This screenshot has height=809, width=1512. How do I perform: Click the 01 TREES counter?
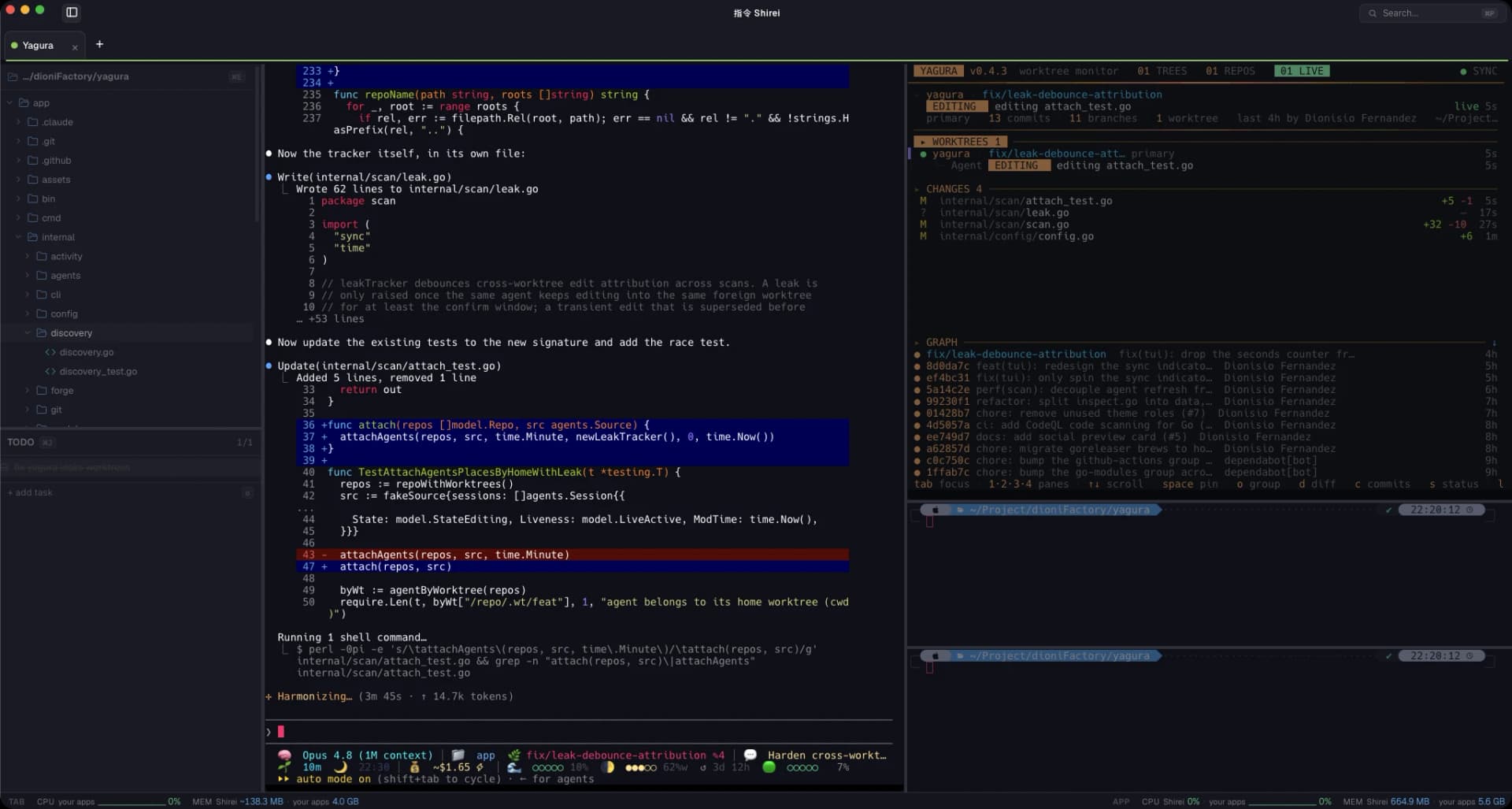click(1162, 71)
